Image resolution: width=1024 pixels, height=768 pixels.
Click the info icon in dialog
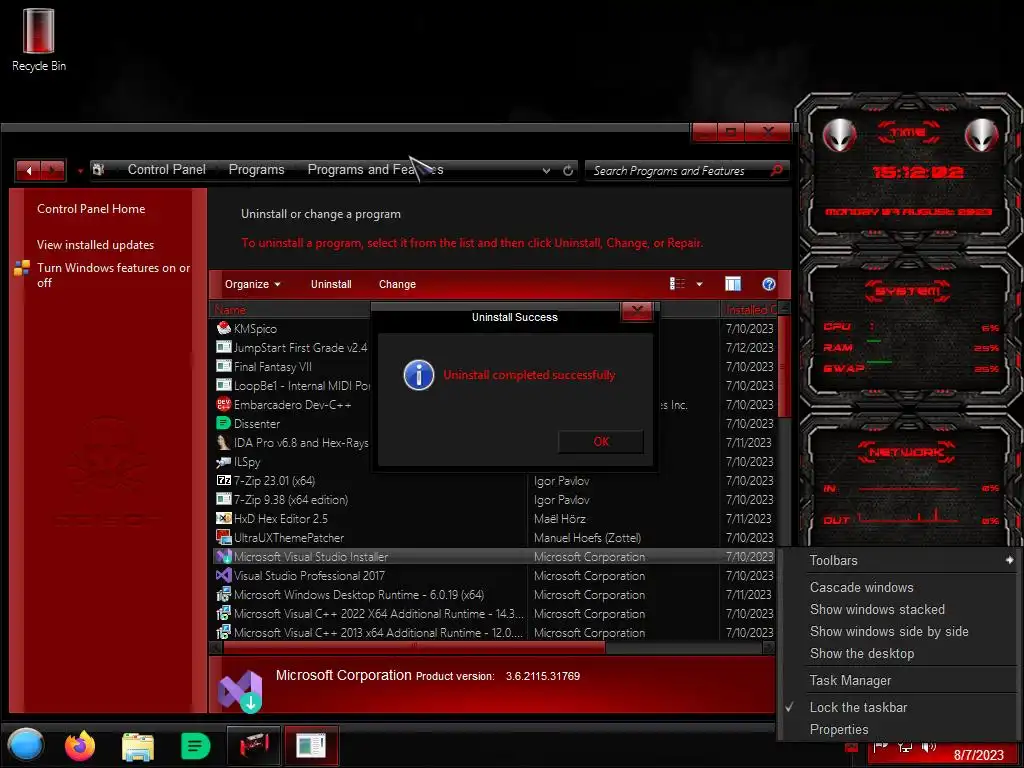419,376
